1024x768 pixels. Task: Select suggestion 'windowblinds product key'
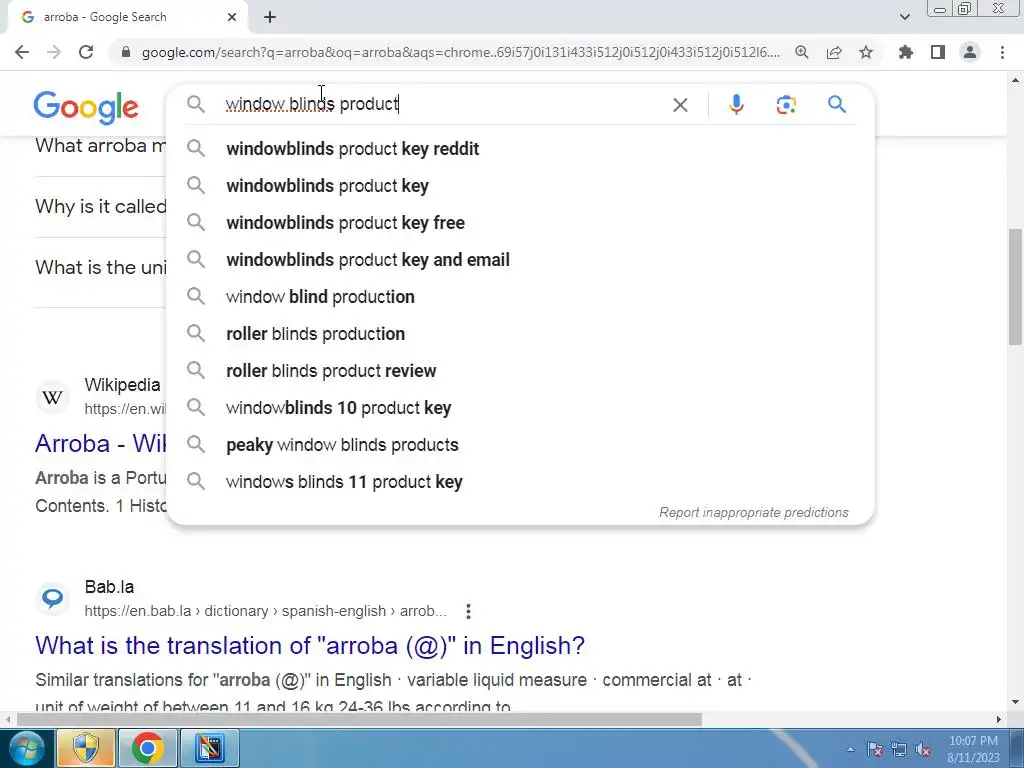pyautogui.click(x=520, y=186)
